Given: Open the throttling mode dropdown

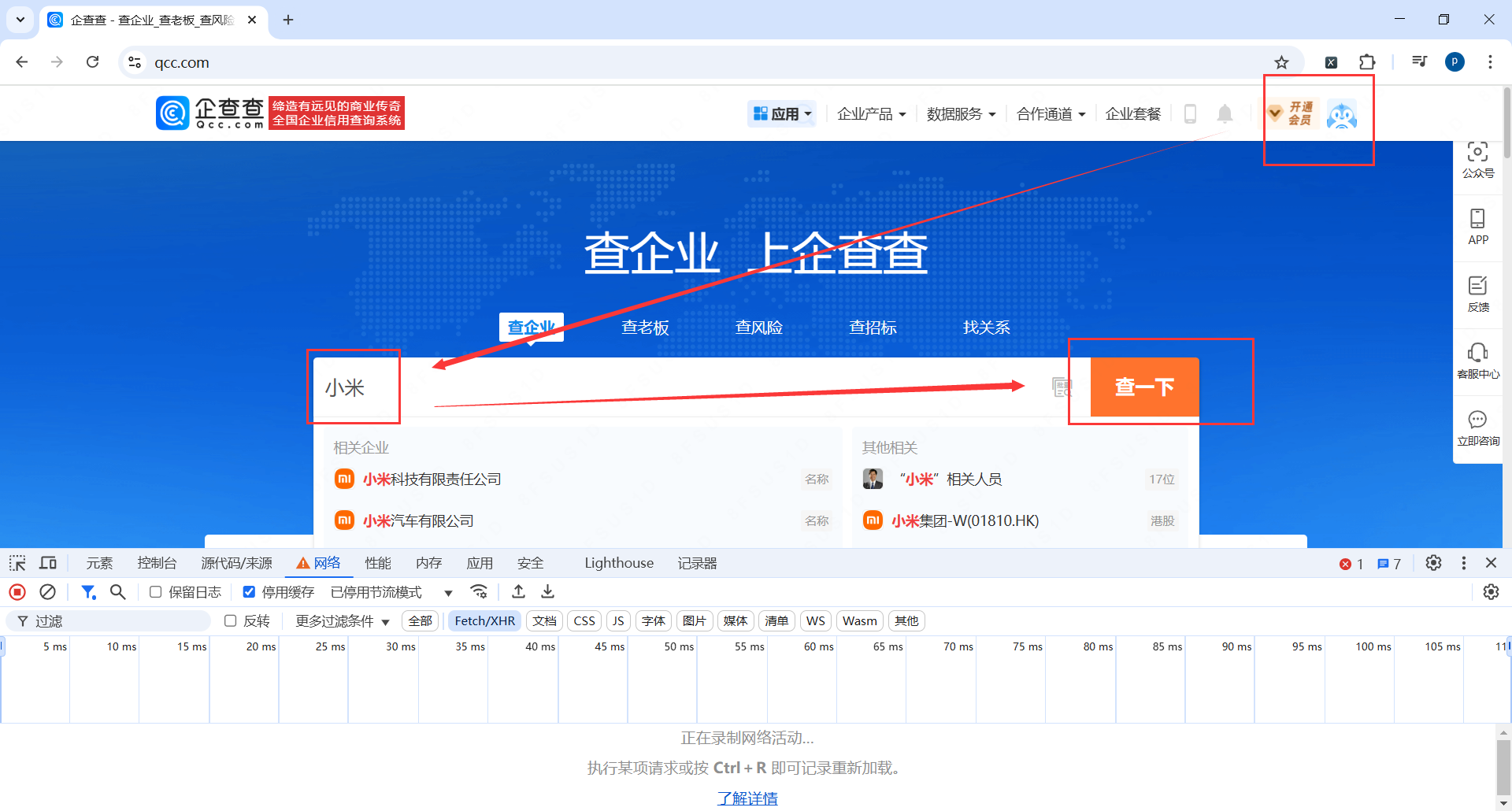Looking at the screenshot, I should click(x=391, y=592).
